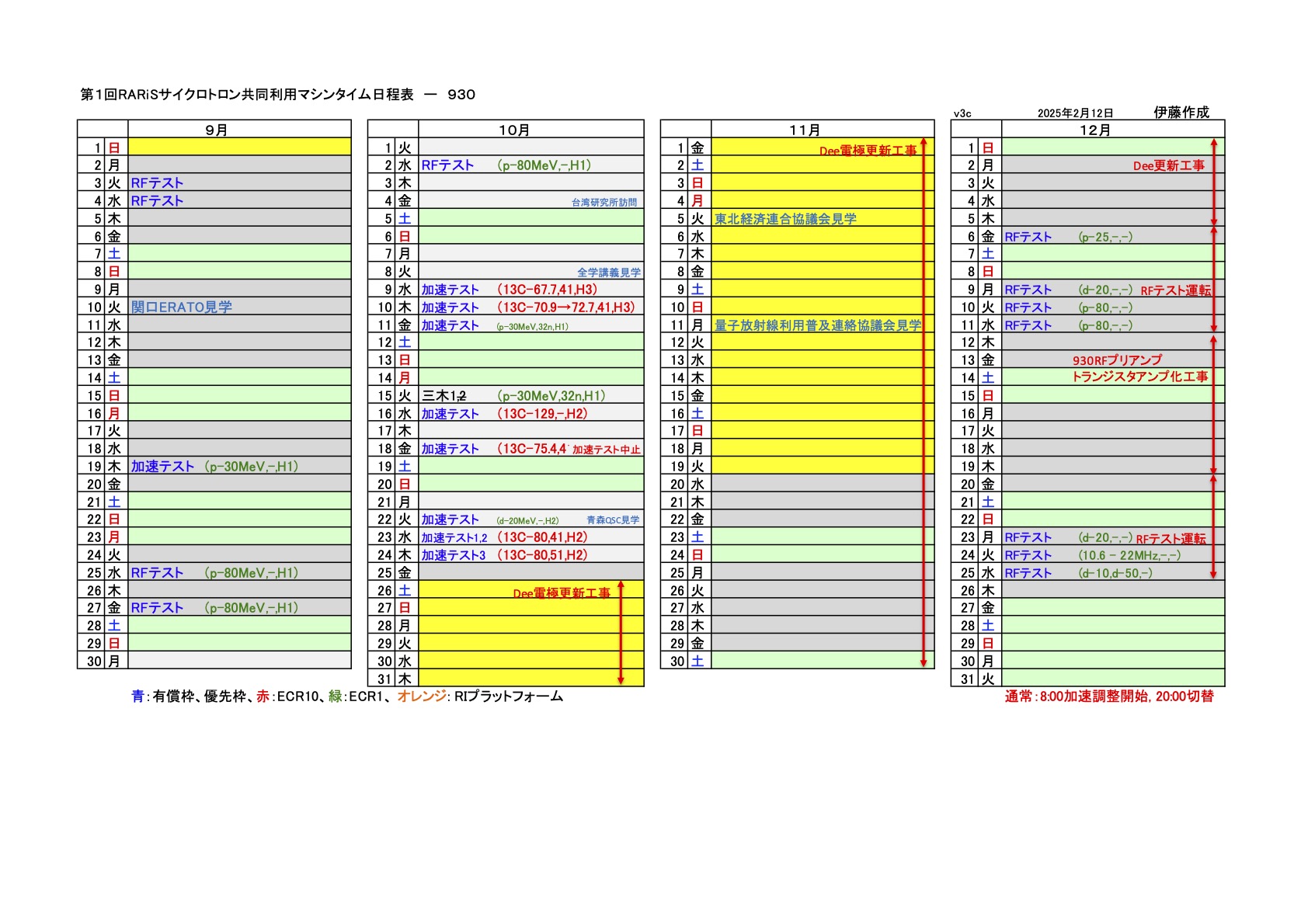This screenshot has width=1308, height=924.
Task: Click (13C-70.9→72.7,41,H3) on October 10
Action: coord(566,307)
